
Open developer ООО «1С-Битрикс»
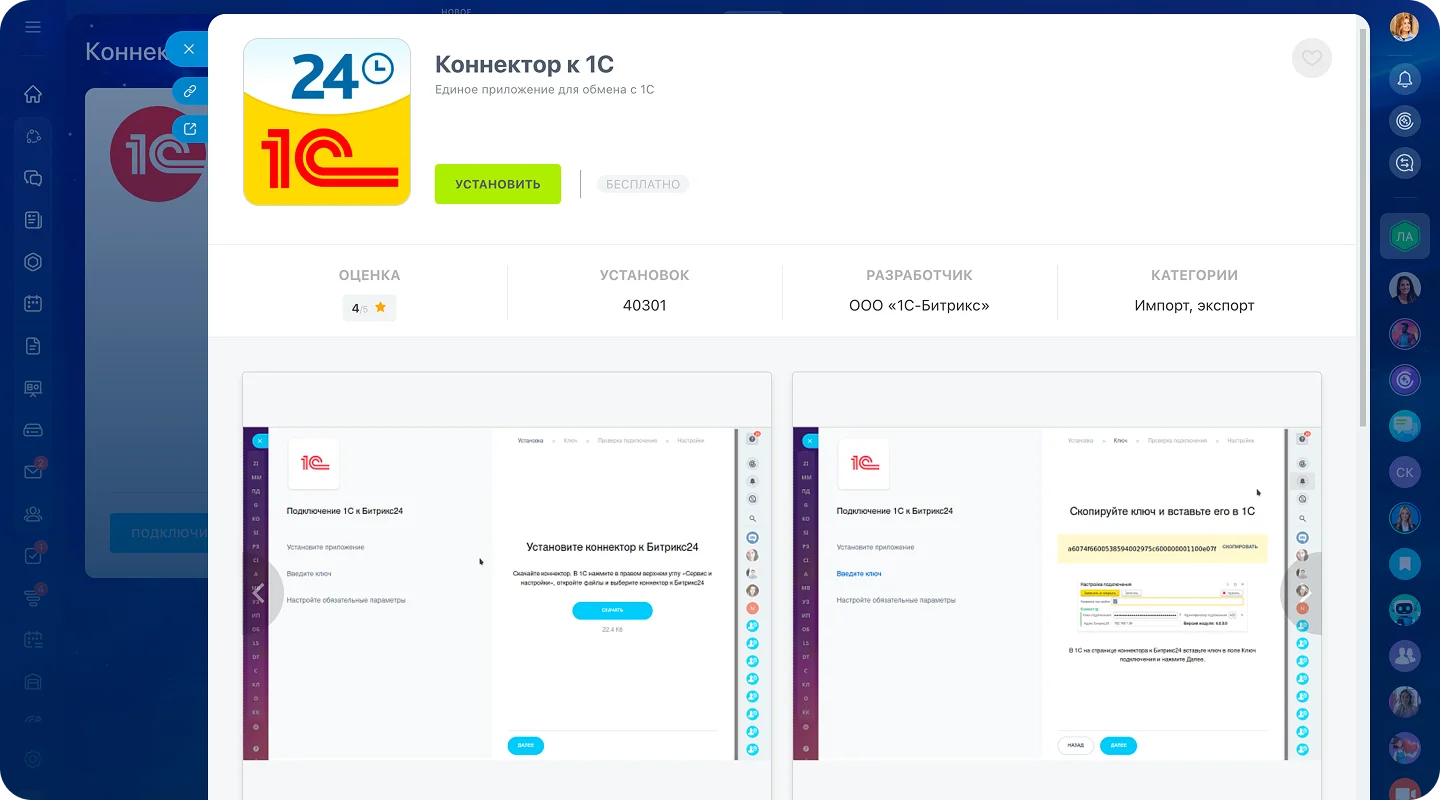point(919,306)
